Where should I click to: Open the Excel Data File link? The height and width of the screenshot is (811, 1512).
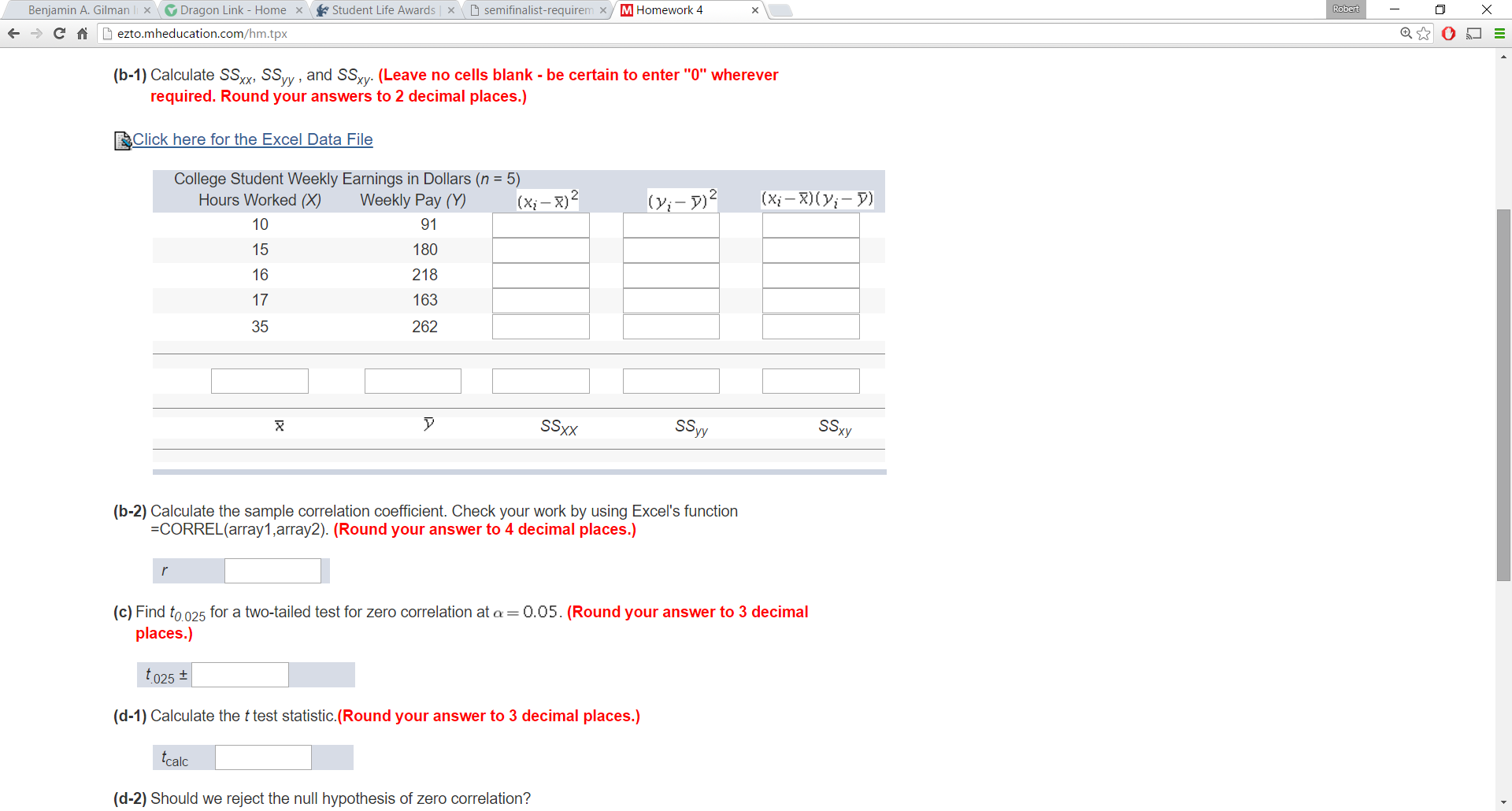tap(253, 139)
